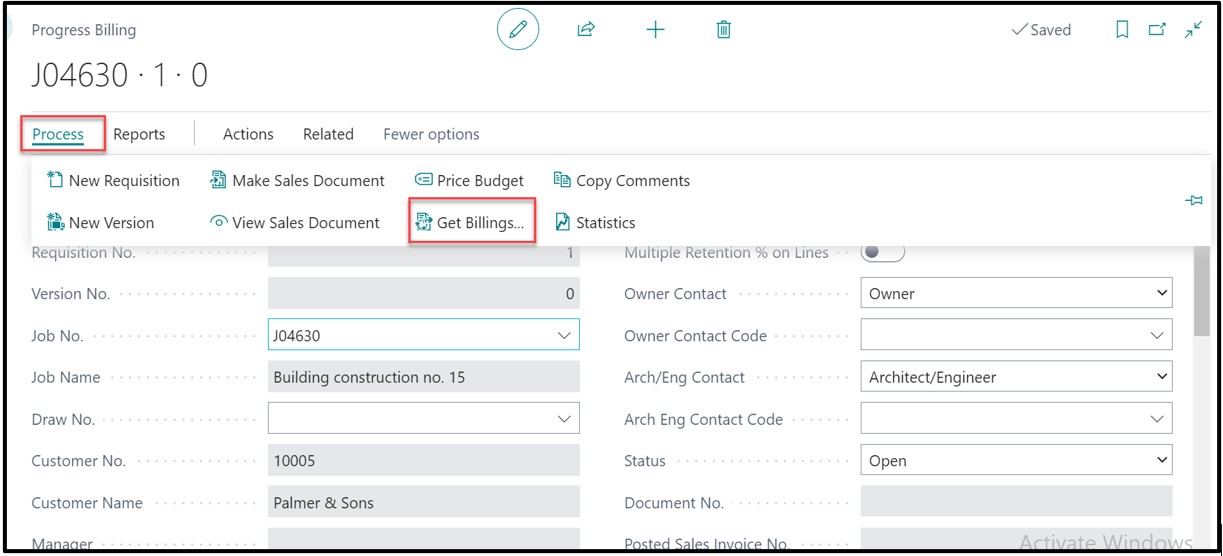Click Fewer options link
1223x556 pixels.
[x=431, y=134]
